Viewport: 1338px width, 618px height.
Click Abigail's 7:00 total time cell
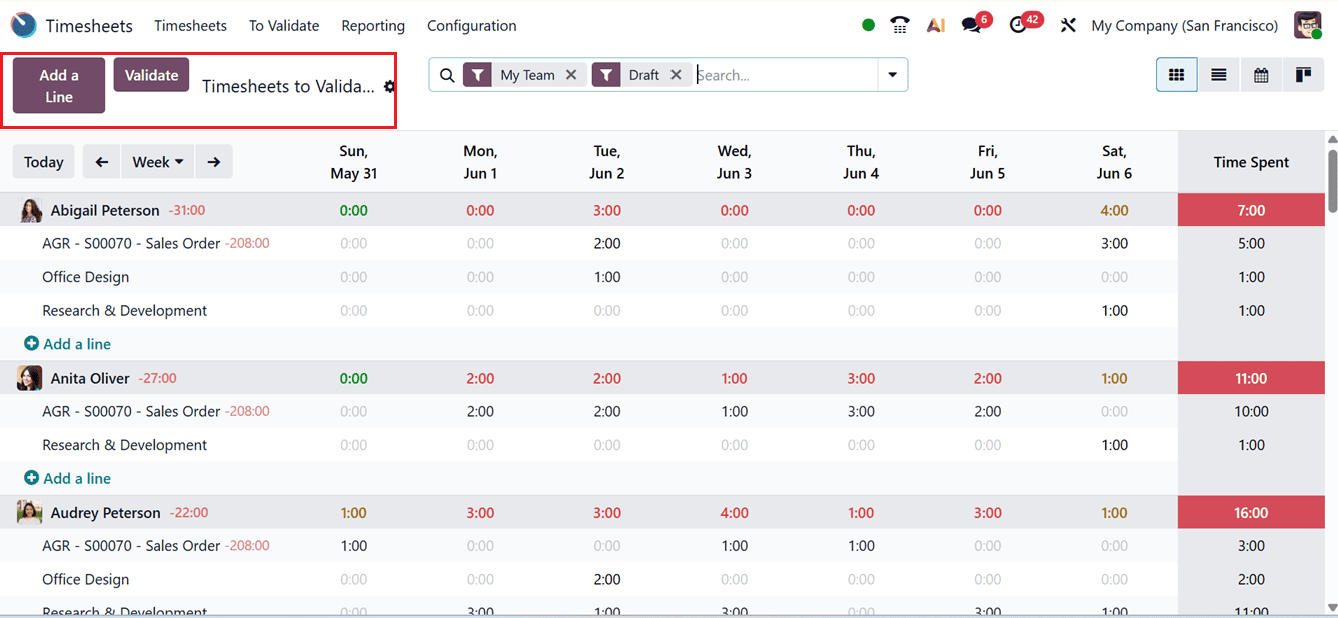(x=1251, y=210)
